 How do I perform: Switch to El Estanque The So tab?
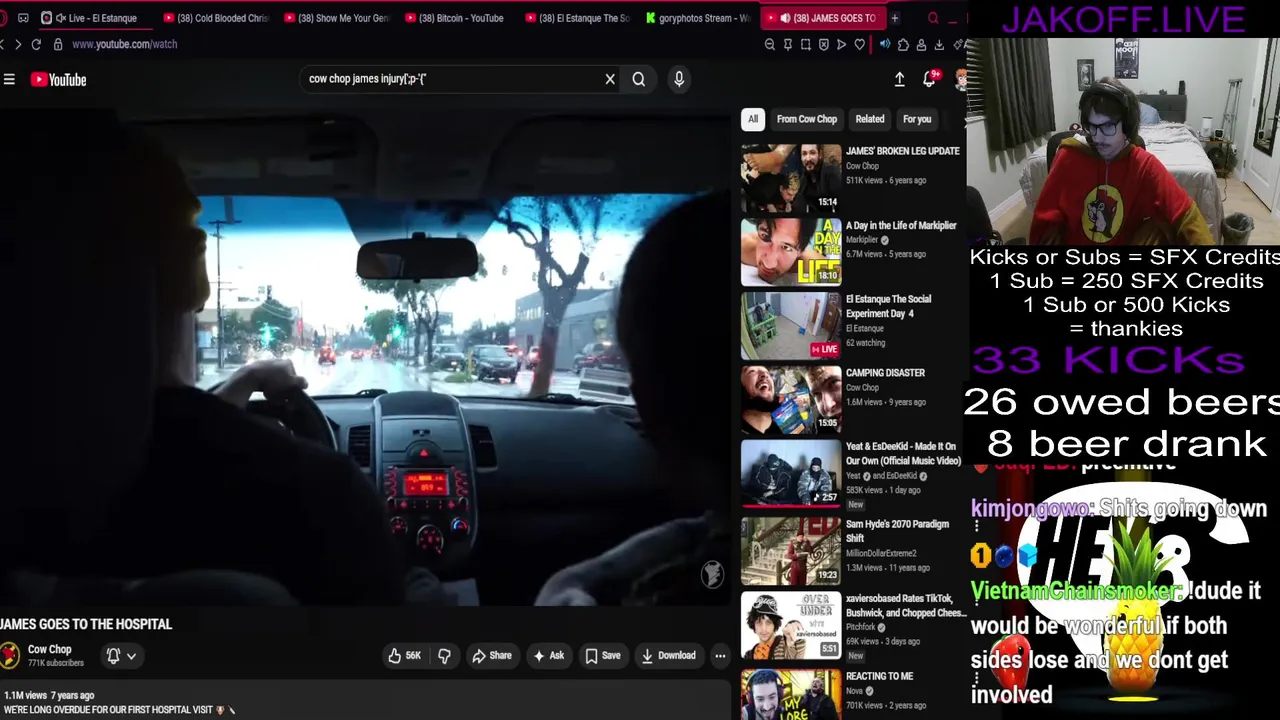click(577, 18)
